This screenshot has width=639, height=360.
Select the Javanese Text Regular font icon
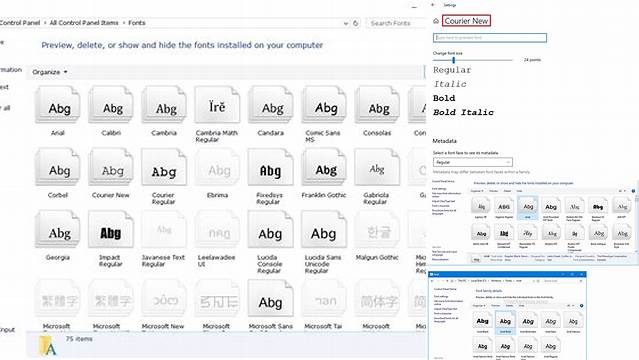pos(164,230)
